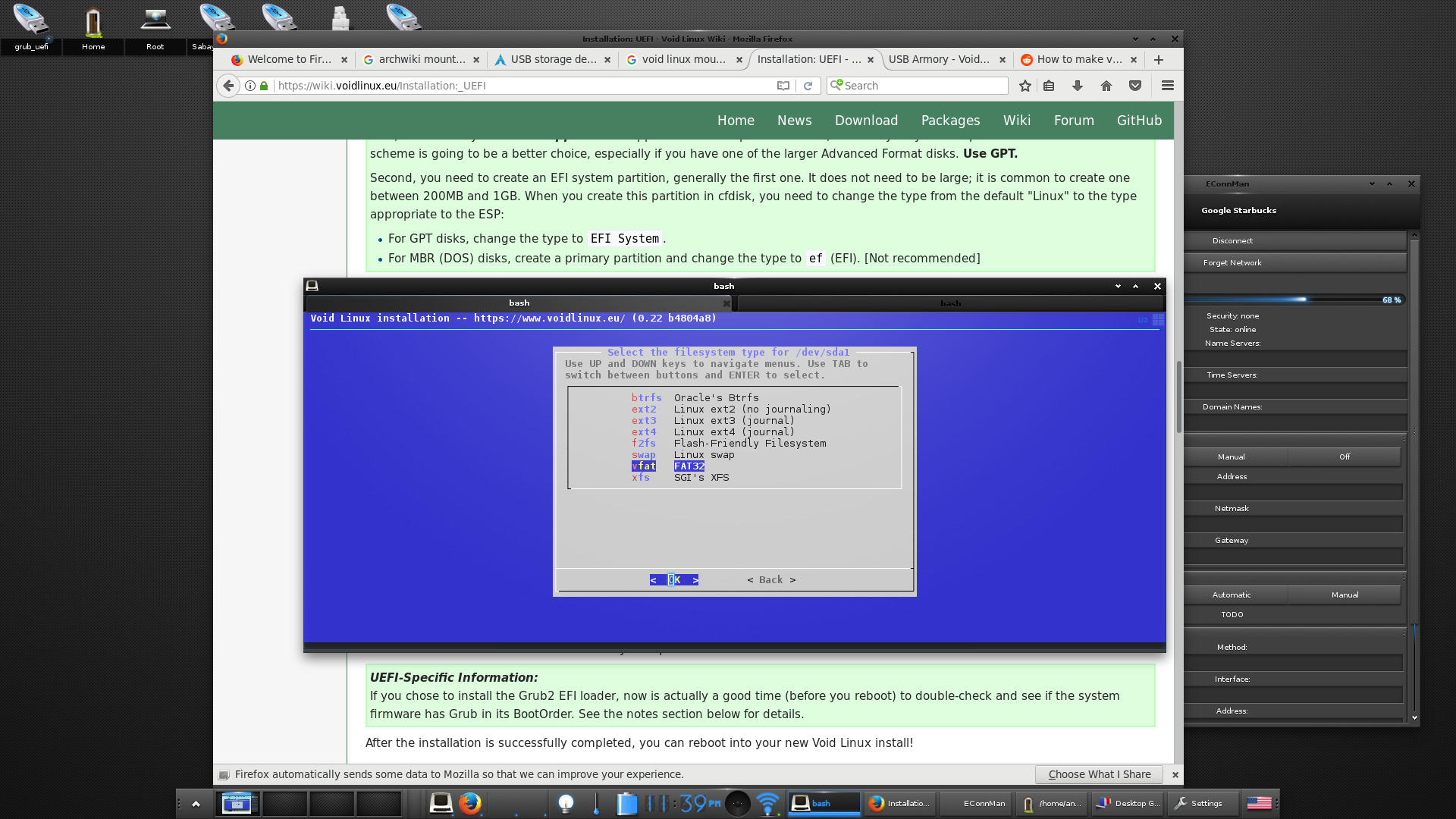1456x819 pixels.
Task: Switch to 'archwiki mount...' Firefox tab
Action: point(422,59)
